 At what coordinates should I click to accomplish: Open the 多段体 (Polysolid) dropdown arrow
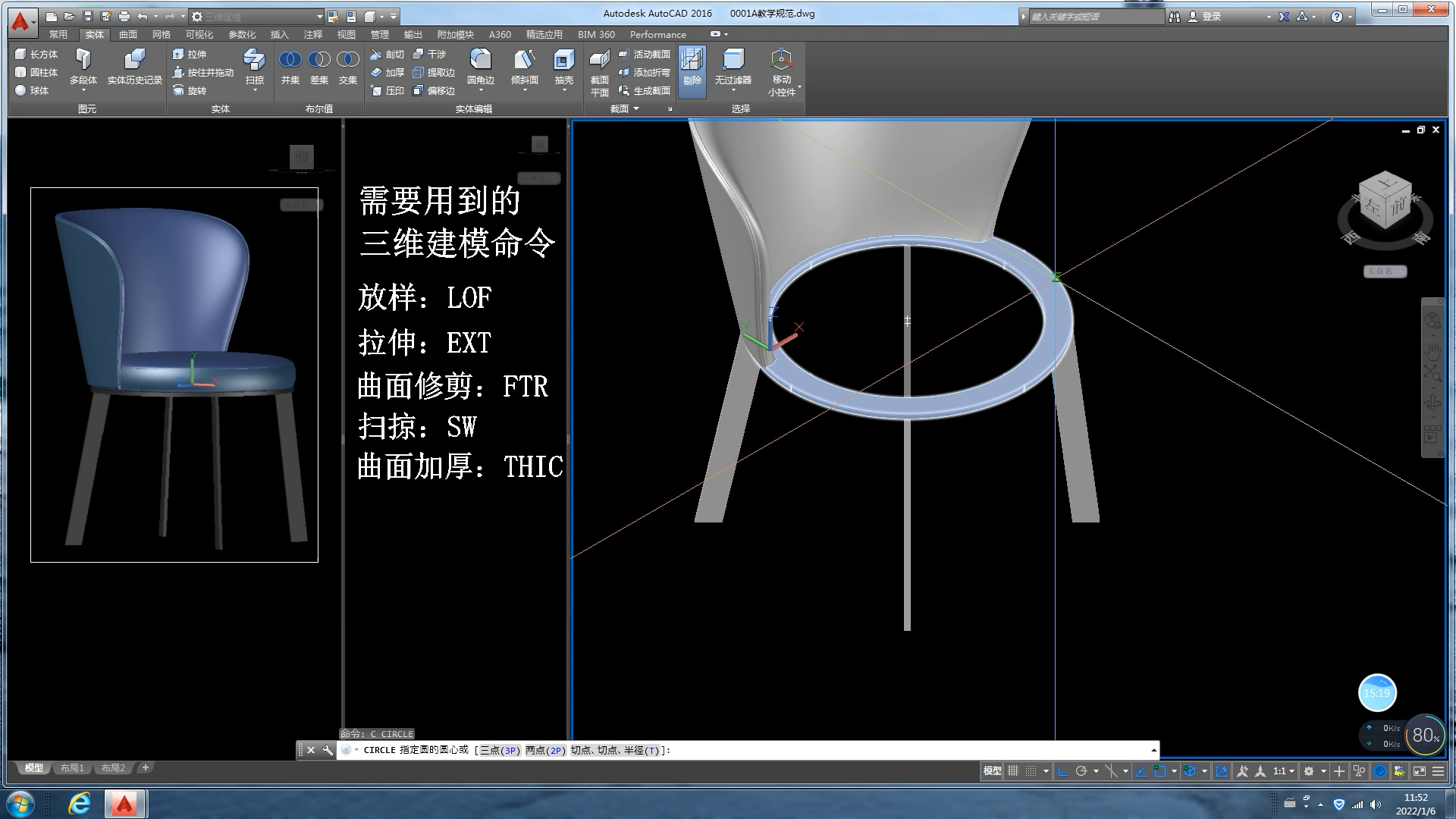point(83,89)
